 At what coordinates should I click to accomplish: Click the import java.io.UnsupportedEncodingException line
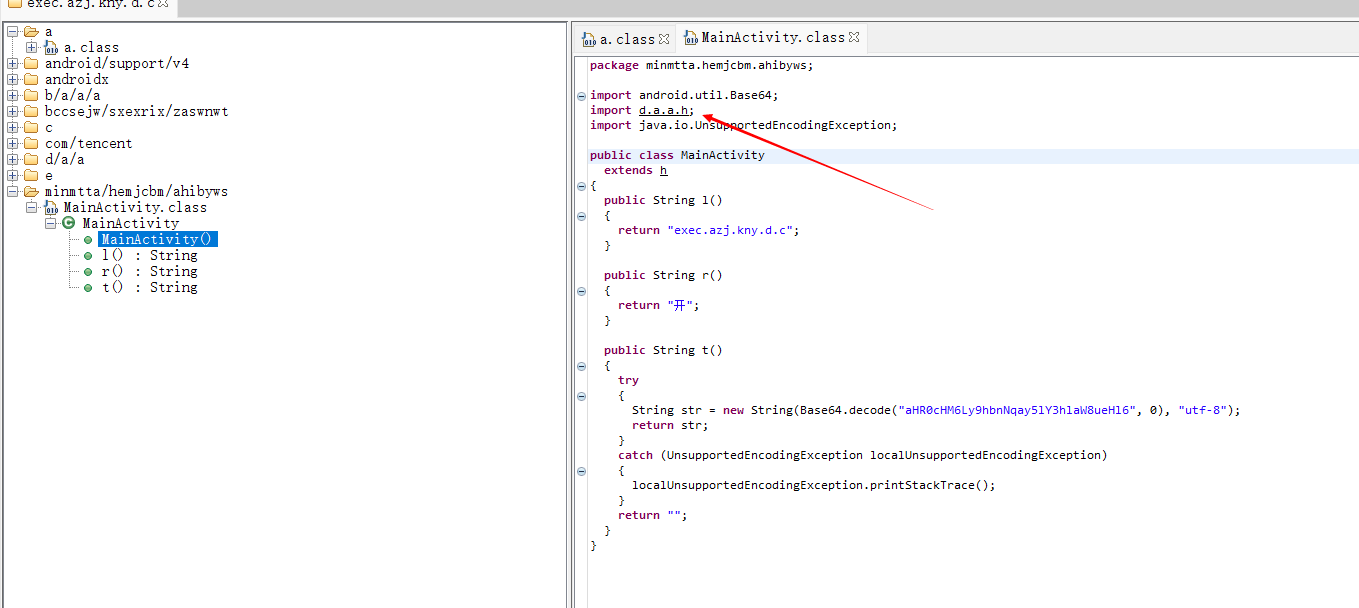point(744,125)
